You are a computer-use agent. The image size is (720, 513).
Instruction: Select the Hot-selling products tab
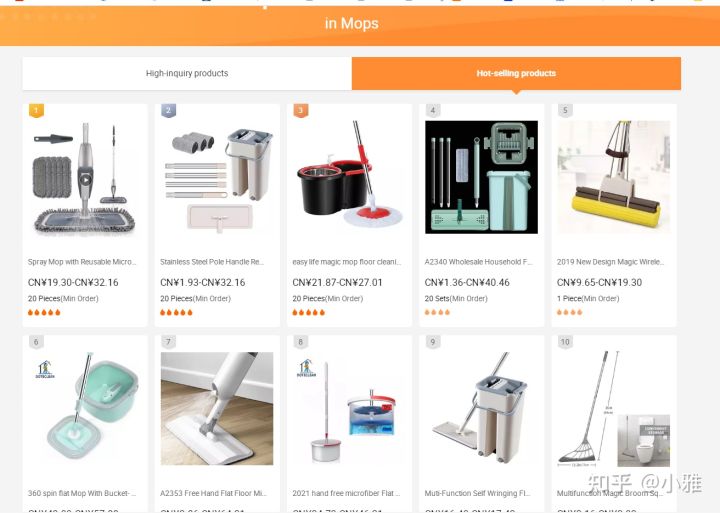tap(516, 73)
